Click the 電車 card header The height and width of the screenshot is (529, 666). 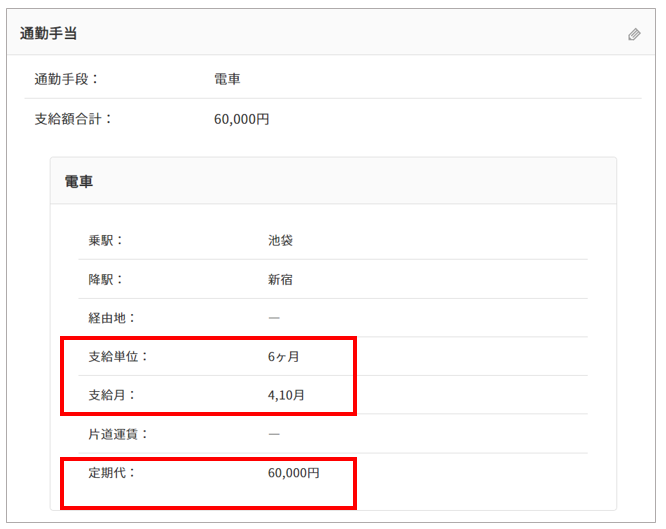pyautogui.click(x=333, y=181)
